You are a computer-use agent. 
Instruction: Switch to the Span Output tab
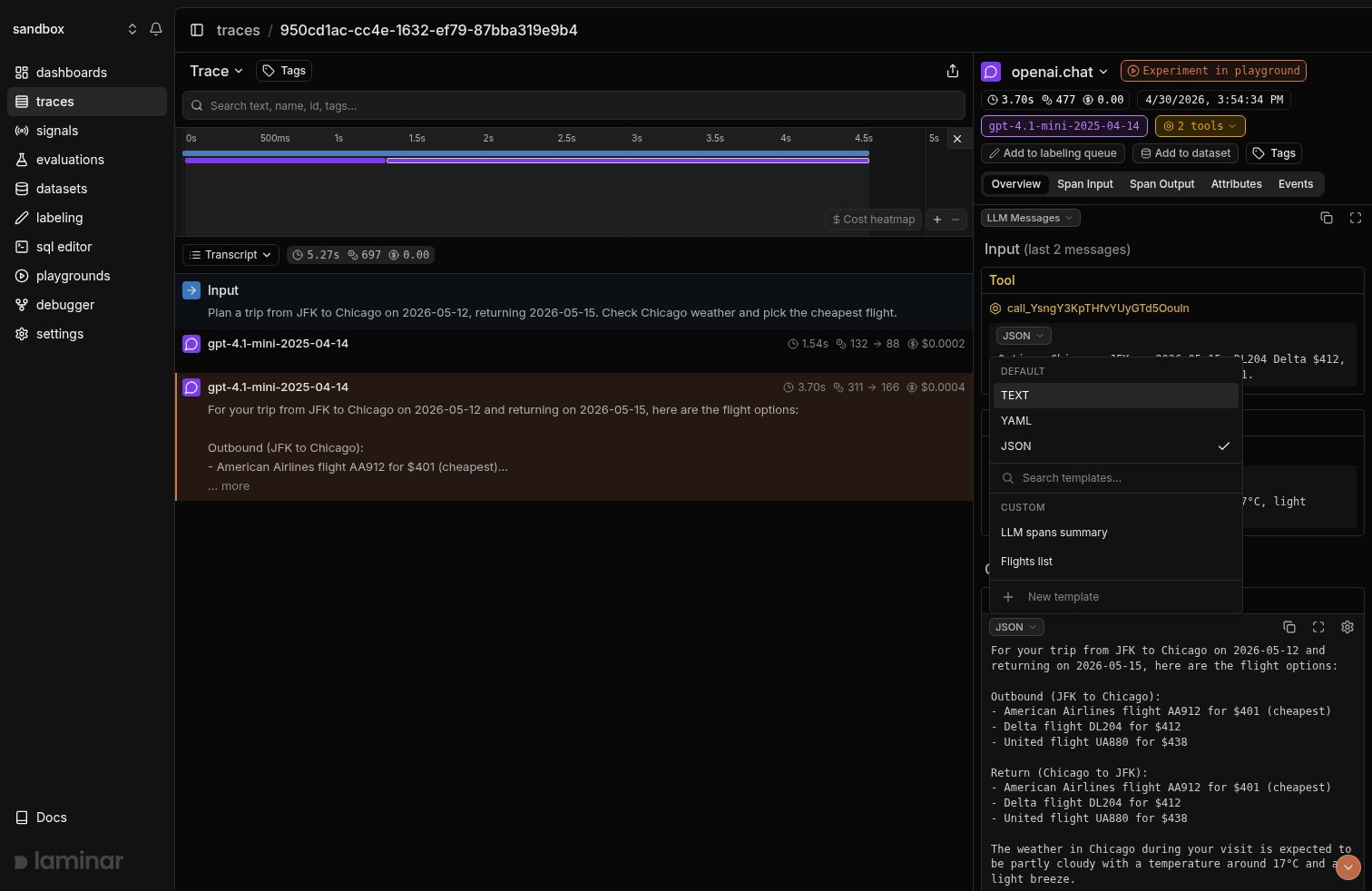tap(1161, 184)
